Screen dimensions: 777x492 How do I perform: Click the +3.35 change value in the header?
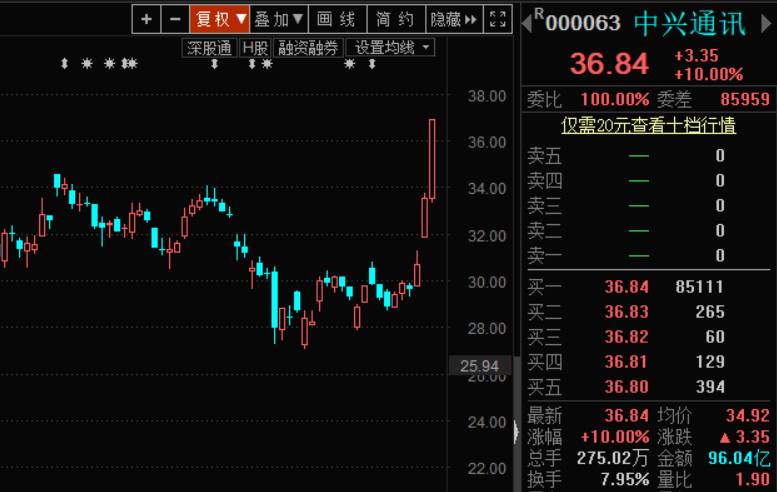[696, 56]
